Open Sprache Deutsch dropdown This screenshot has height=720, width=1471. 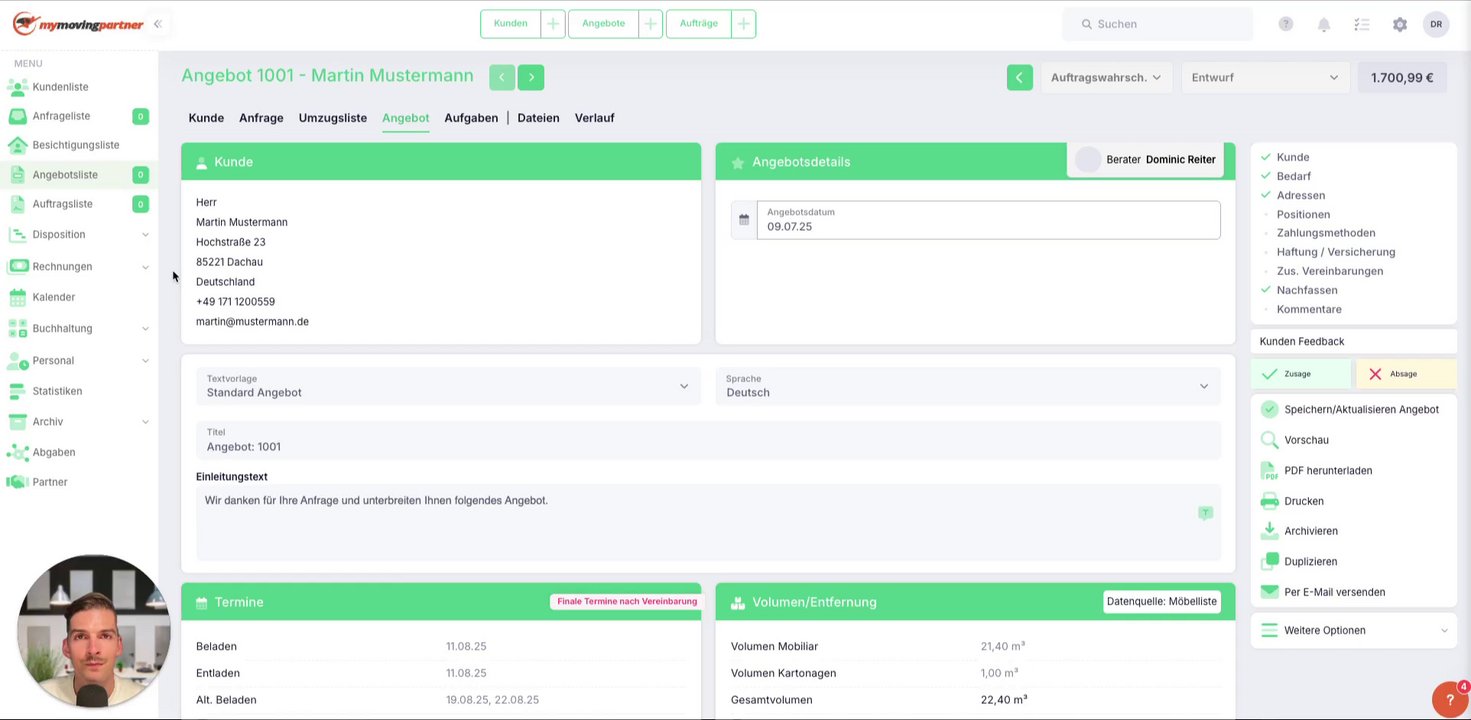coord(968,386)
